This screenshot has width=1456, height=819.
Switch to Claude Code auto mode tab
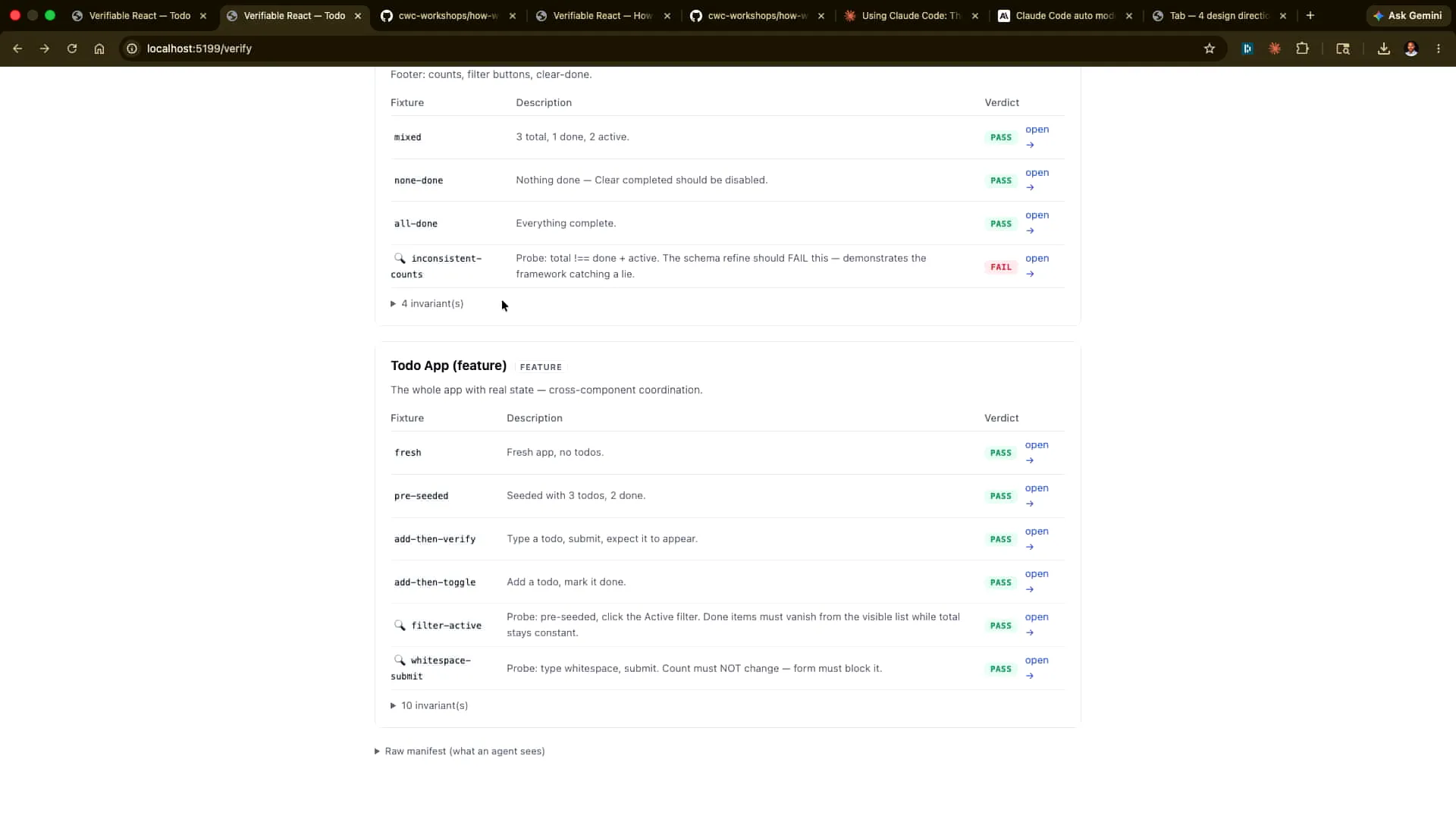(1065, 16)
